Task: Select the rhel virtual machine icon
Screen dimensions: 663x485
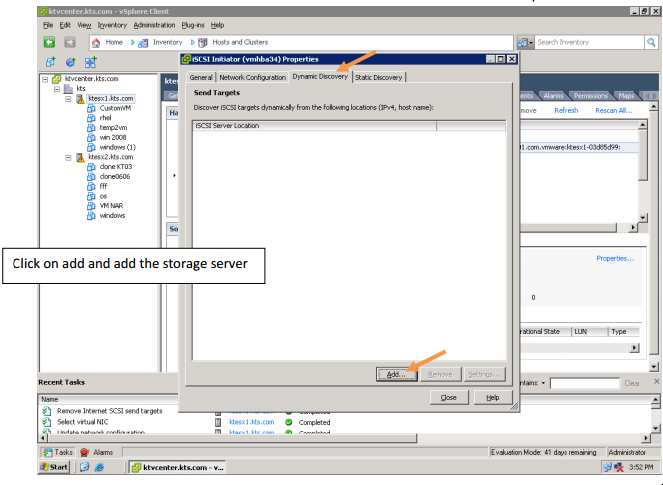Action: tap(91, 118)
